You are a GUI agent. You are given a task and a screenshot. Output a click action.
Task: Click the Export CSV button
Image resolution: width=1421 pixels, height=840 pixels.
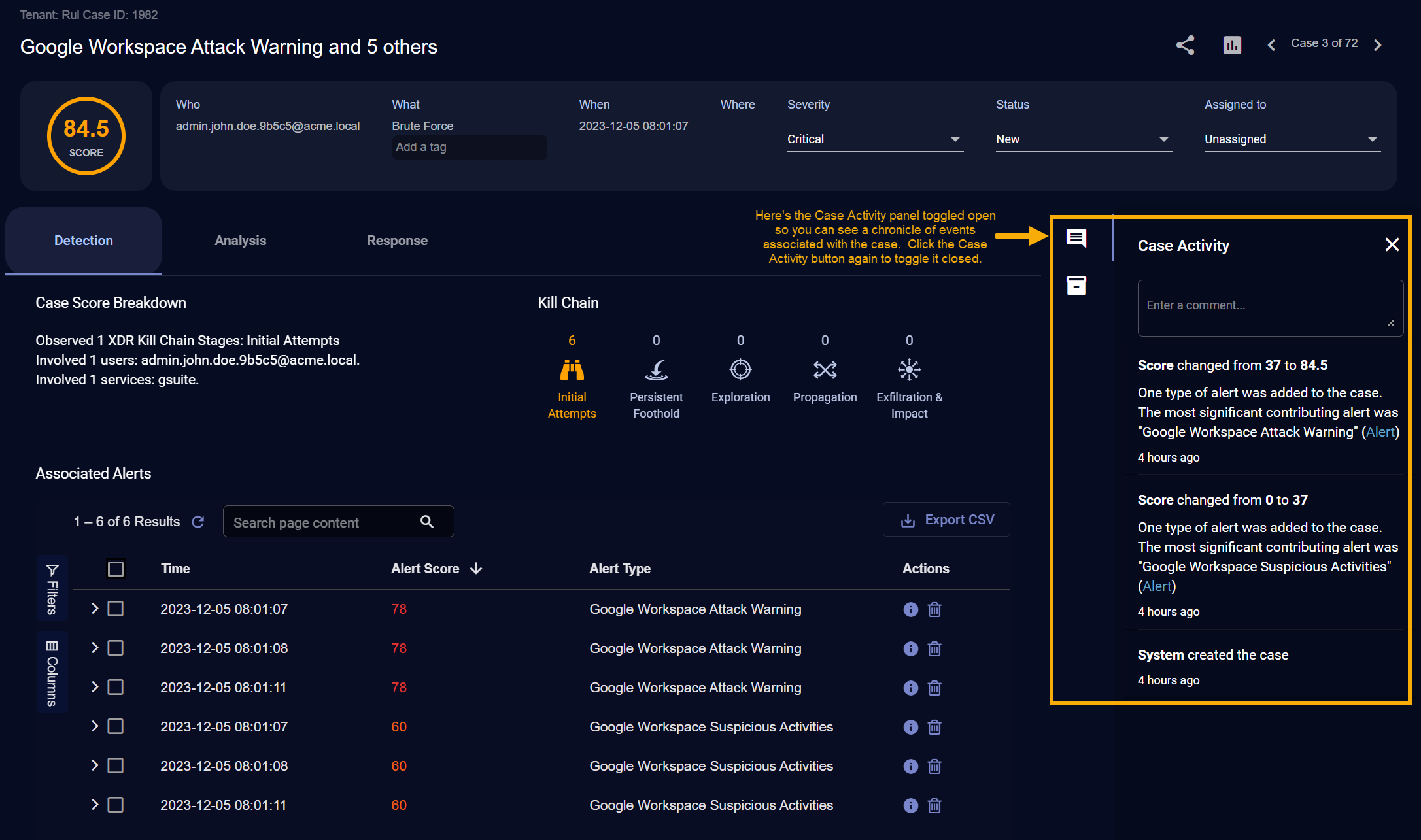(946, 520)
